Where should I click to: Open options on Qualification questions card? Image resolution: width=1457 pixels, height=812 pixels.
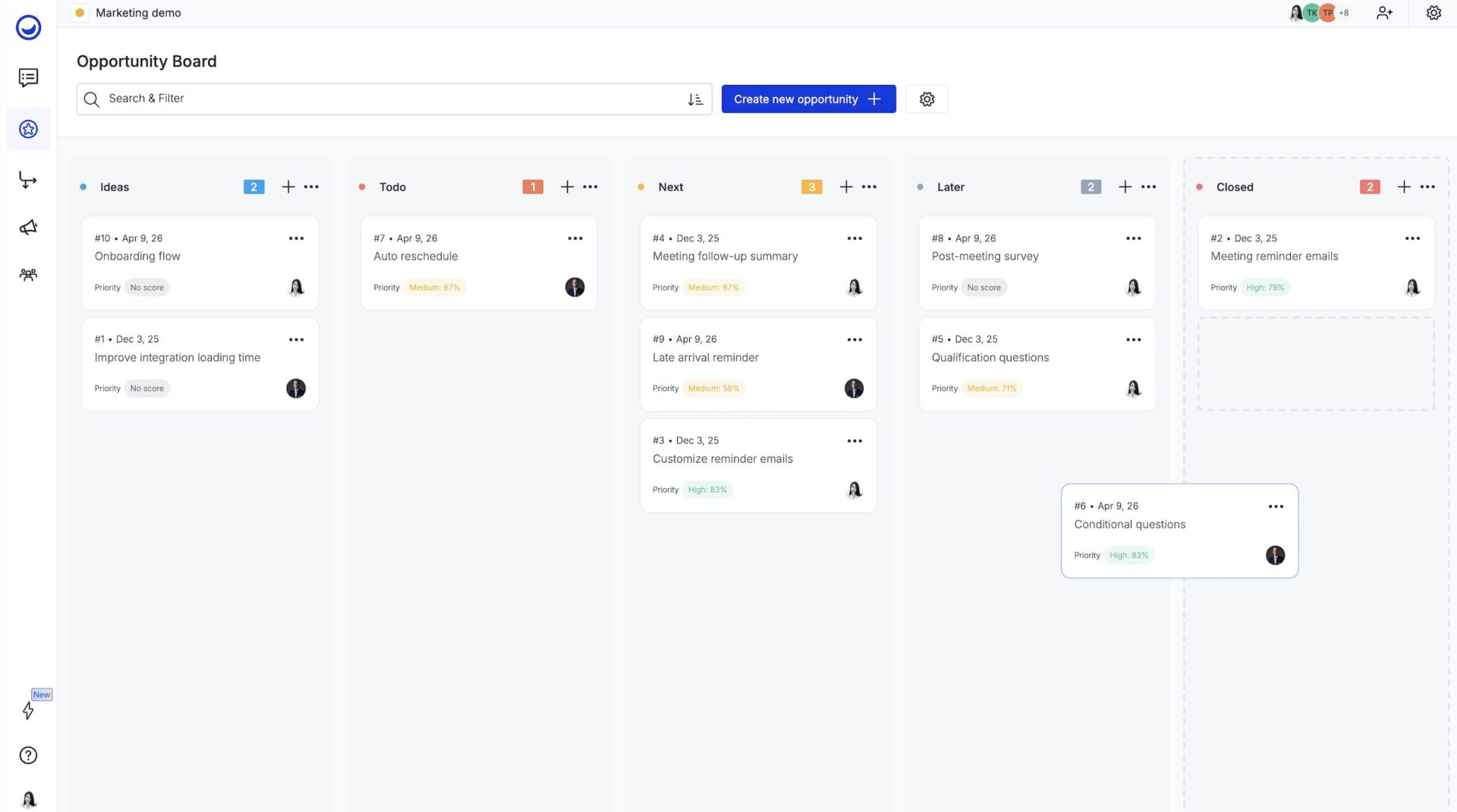coord(1134,340)
